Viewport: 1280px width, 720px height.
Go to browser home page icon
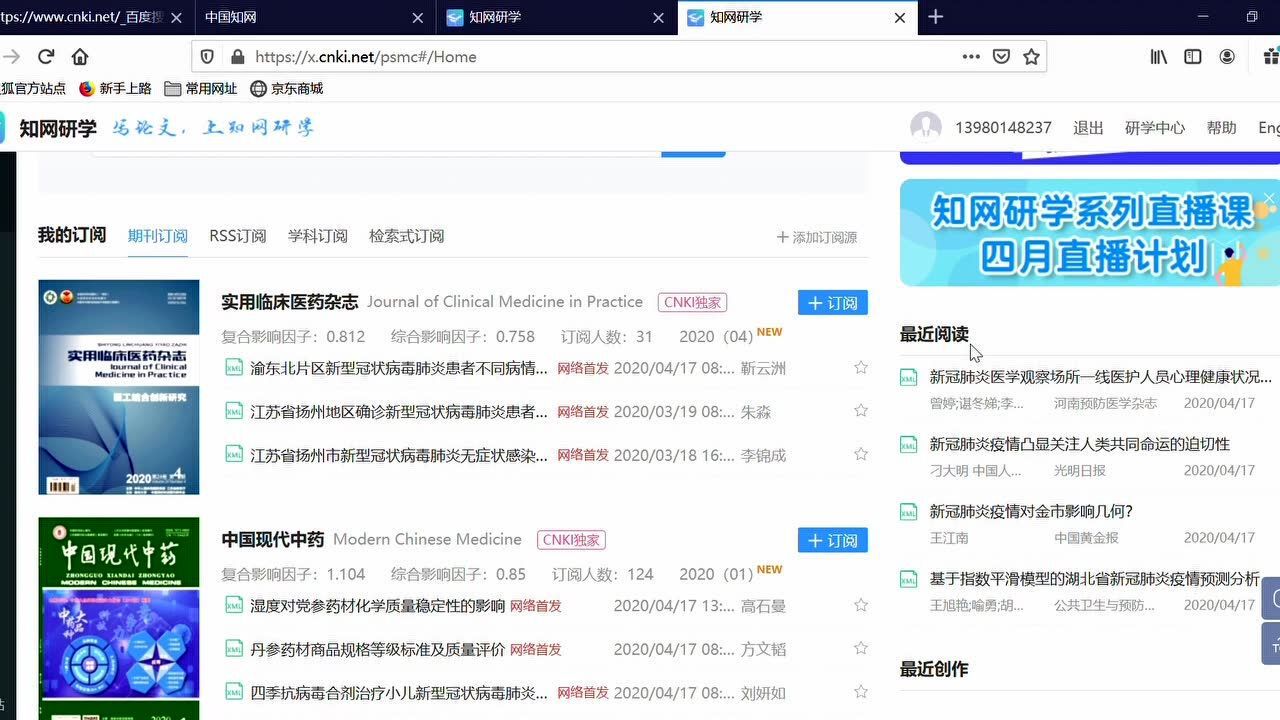coord(80,57)
